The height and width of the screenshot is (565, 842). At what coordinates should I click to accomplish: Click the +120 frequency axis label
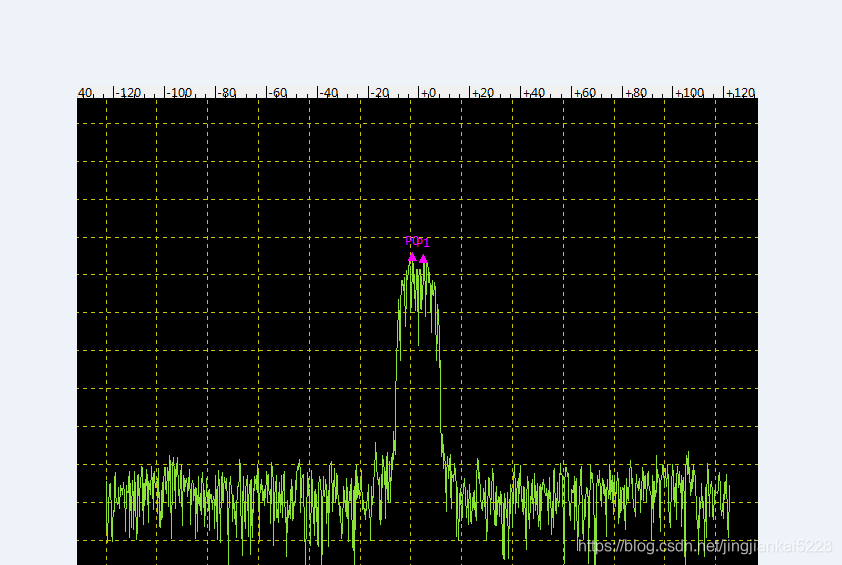741,93
